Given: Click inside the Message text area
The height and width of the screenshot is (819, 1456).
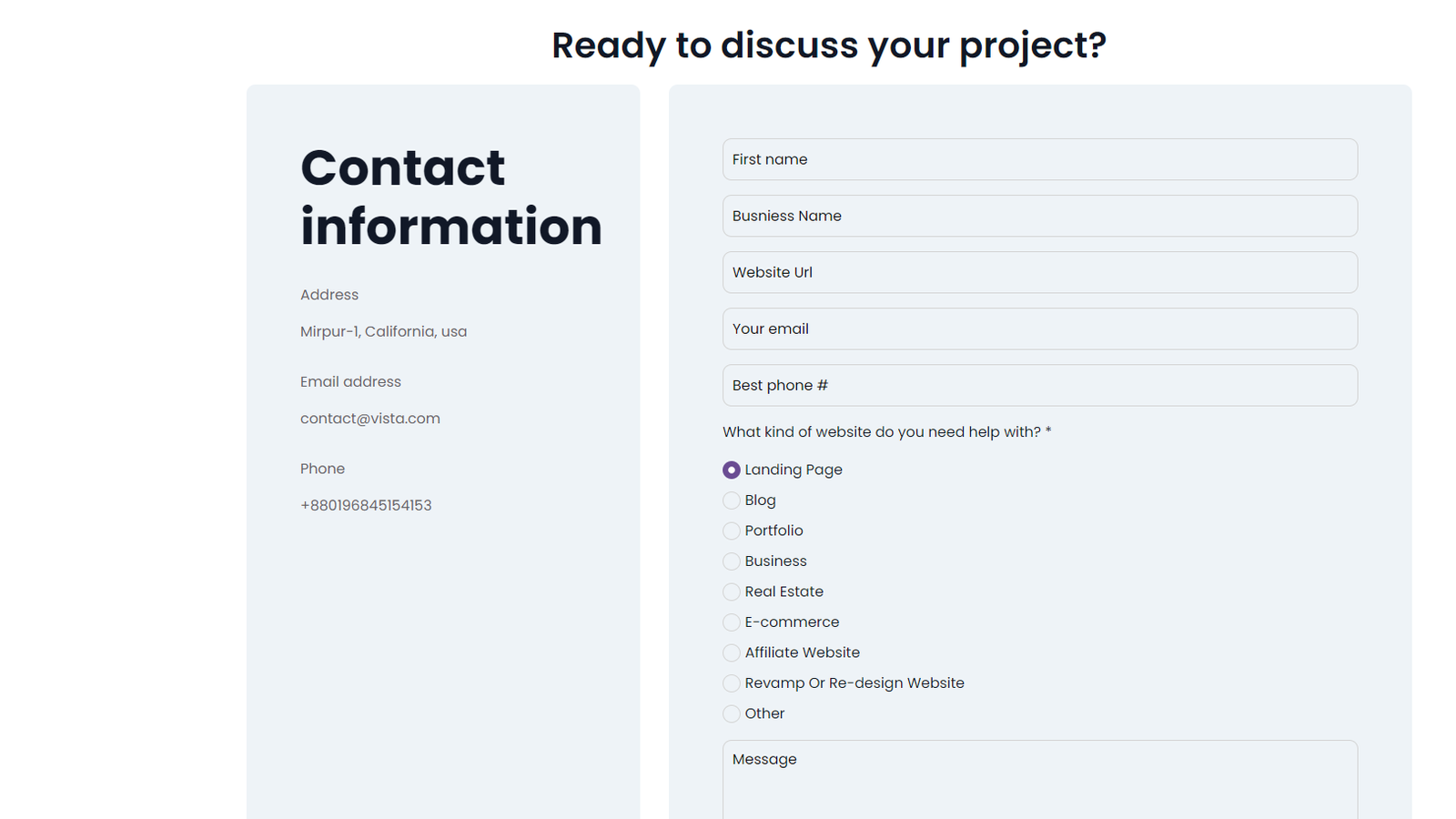Looking at the screenshot, I should 1039,781.
